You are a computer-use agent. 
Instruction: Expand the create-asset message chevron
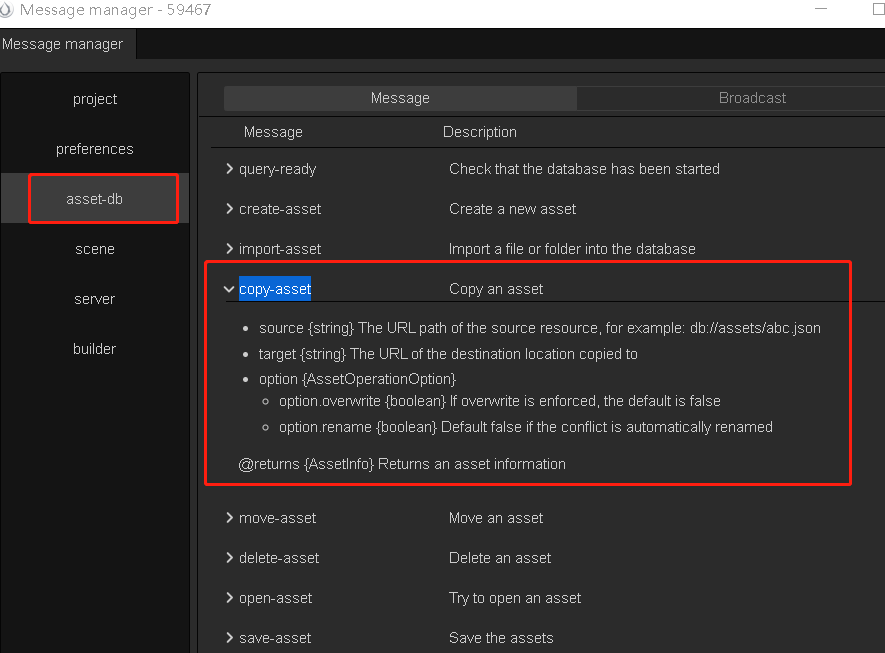coord(230,209)
